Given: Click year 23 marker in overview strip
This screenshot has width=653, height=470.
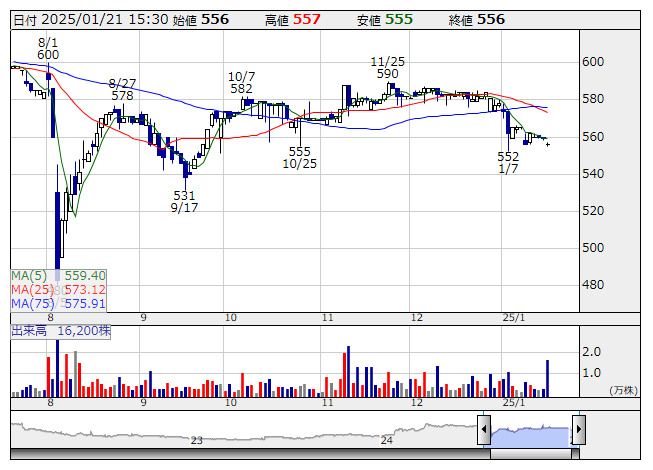Looking at the screenshot, I should (x=197, y=440).
